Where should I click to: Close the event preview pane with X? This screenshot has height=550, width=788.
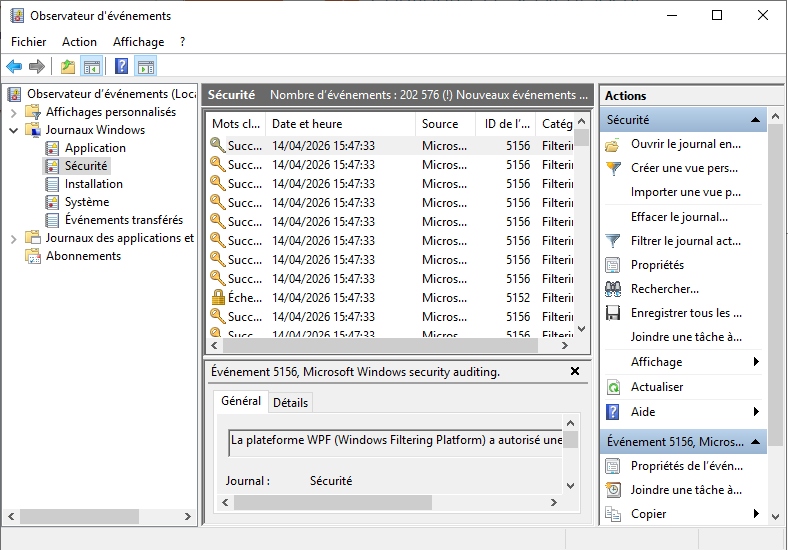[x=575, y=371]
